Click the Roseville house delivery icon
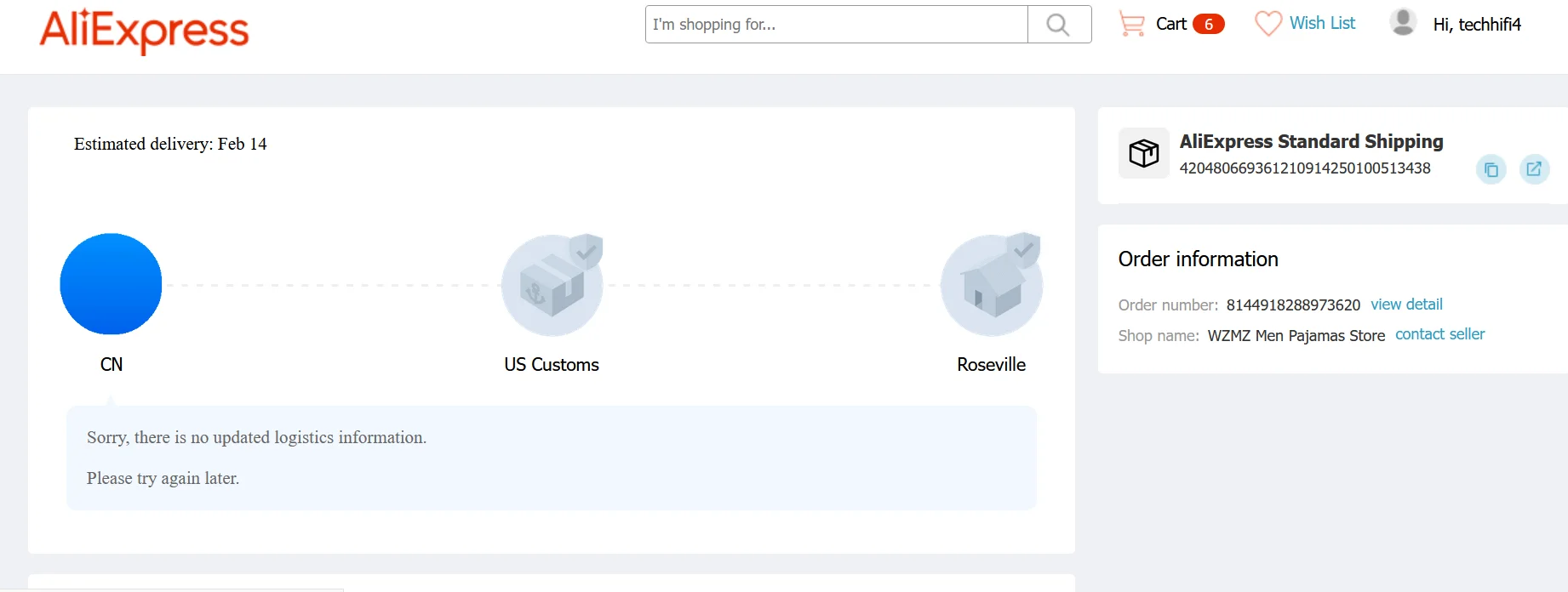 pos(992,285)
